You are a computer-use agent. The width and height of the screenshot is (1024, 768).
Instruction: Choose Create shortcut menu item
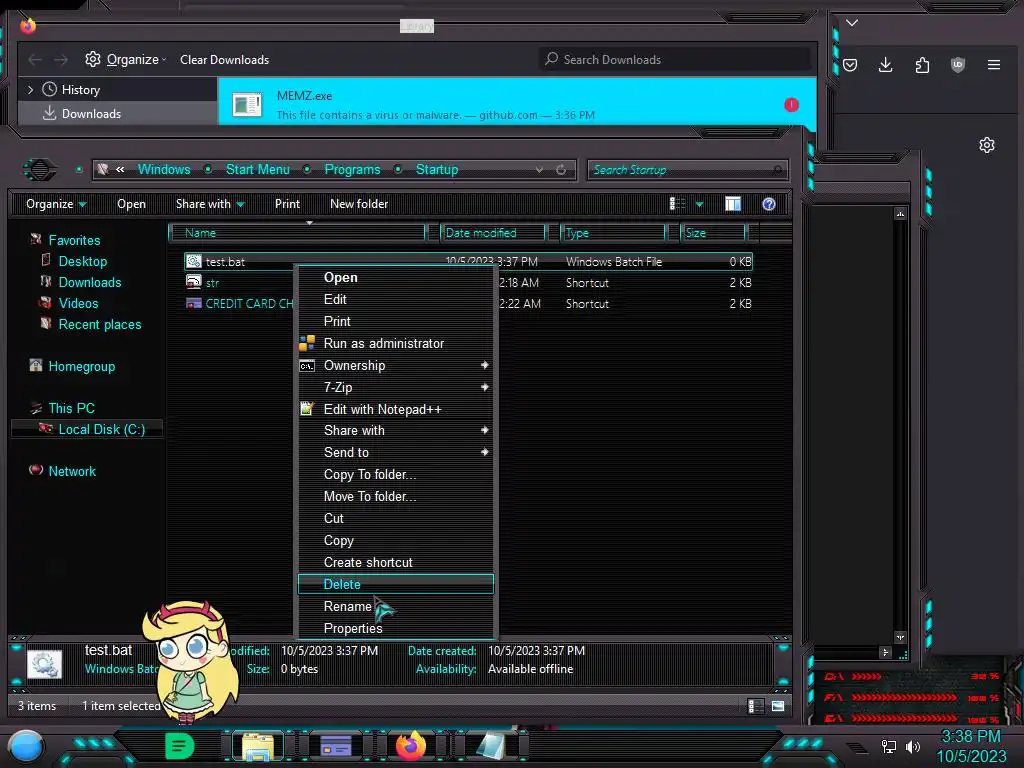click(x=395, y=562)
